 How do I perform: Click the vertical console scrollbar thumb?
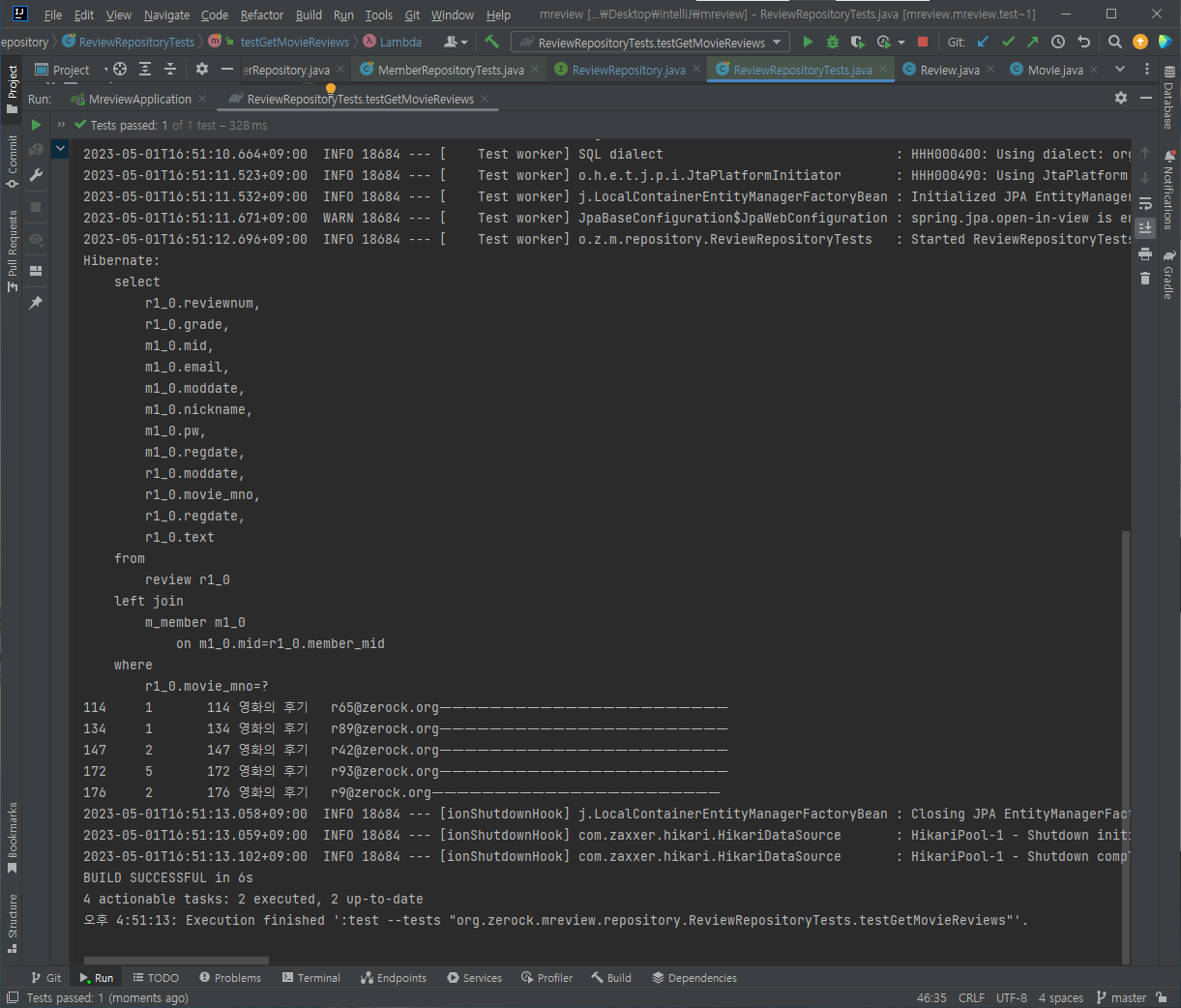(1125, 745)
